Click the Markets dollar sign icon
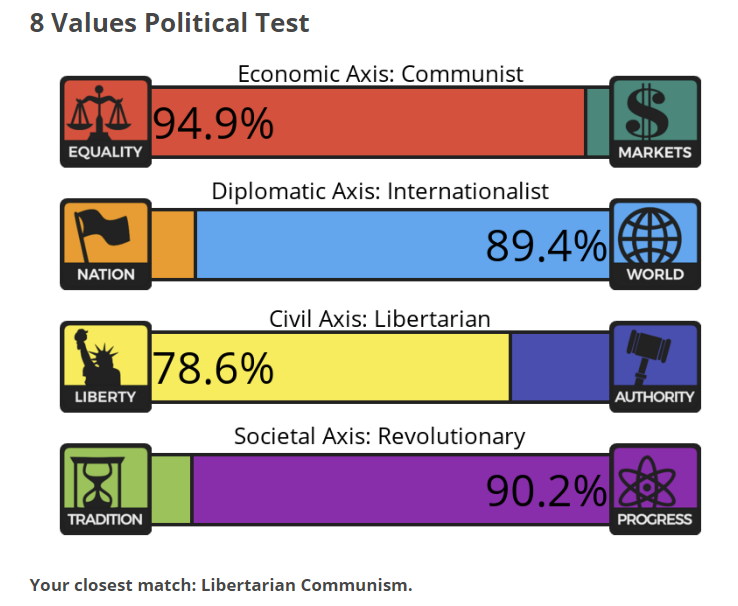Image resolution: width=738 pixels, height=606 pixels. (654, 113)
